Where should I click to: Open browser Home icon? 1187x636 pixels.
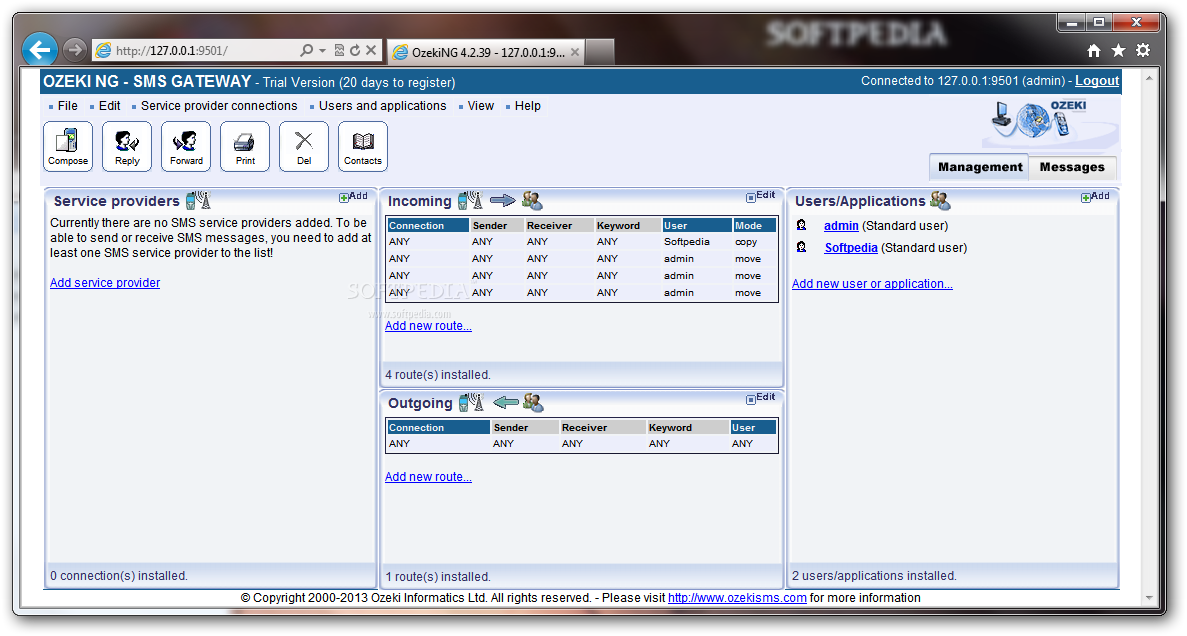[1094, 51]
